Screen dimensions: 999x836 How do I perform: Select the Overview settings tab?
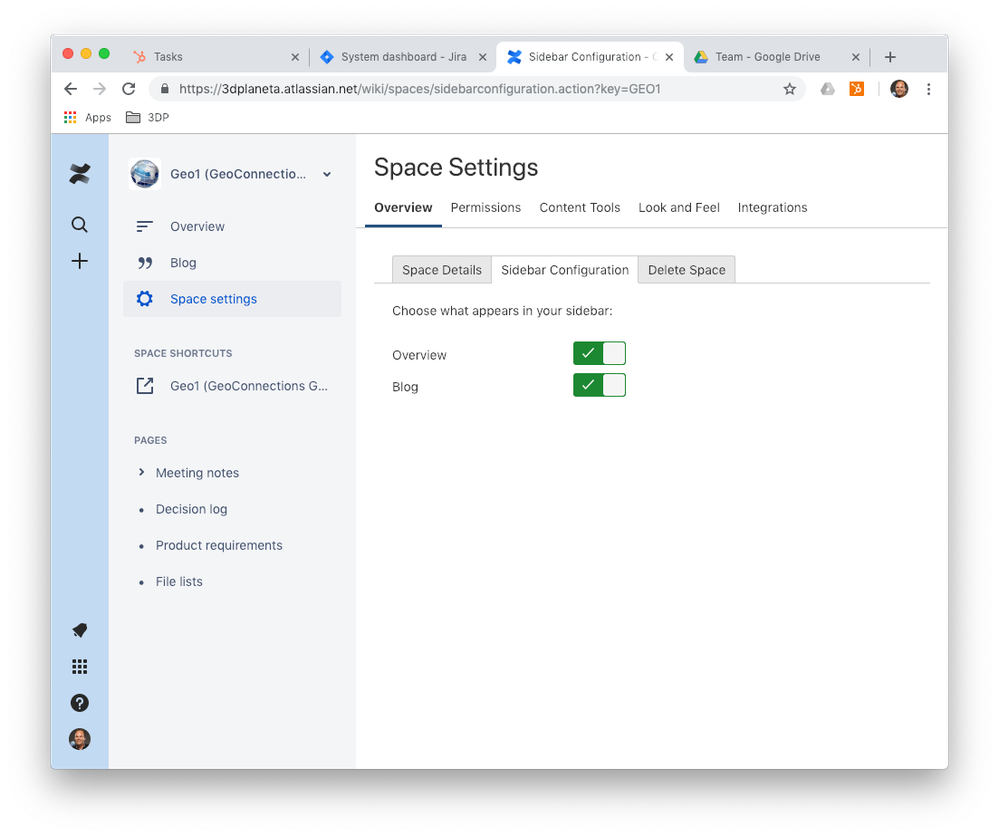[403, 208]
